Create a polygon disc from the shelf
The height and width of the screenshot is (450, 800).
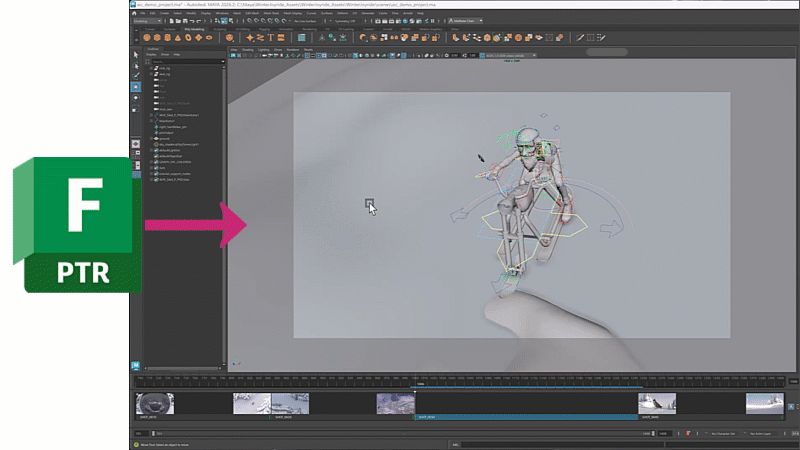tap(209, 38)
